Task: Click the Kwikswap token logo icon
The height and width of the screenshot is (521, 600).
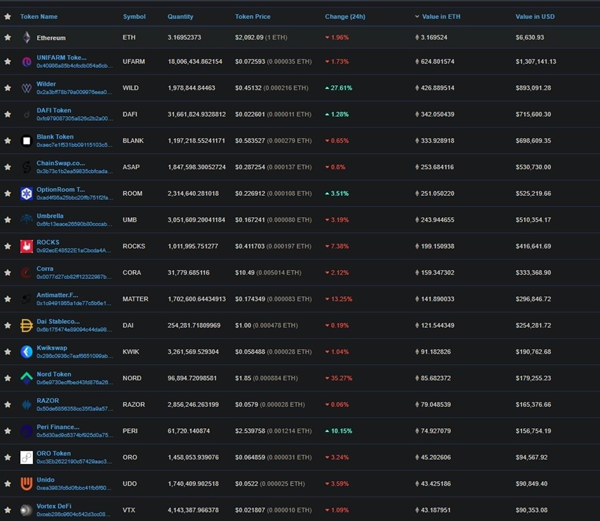Action: pyautogui.click(x=26, y=352)
